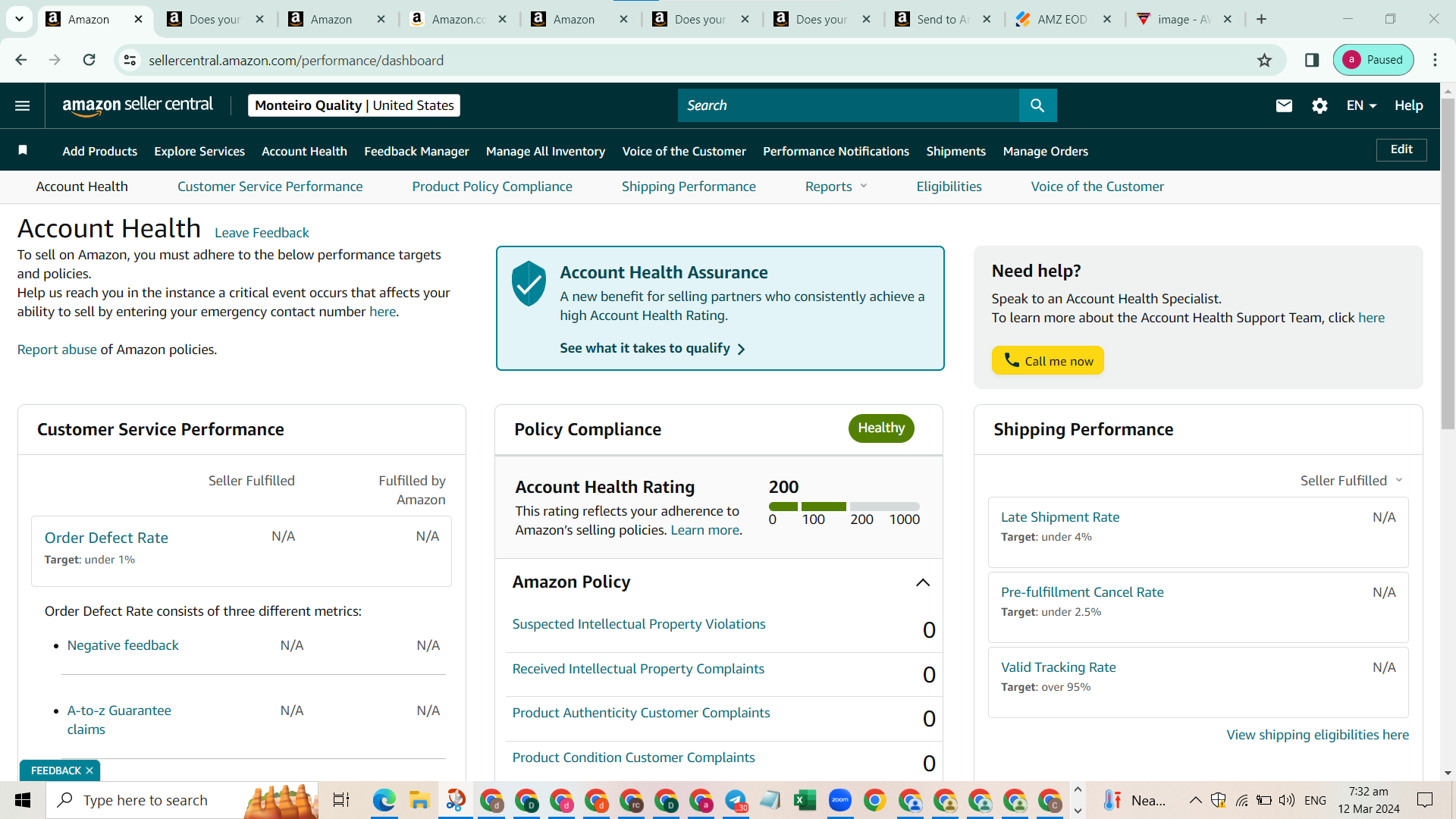Open File Explorer from the taskbar
The width and height of the screenshot is (1456, 819).
tap(419, 800)
